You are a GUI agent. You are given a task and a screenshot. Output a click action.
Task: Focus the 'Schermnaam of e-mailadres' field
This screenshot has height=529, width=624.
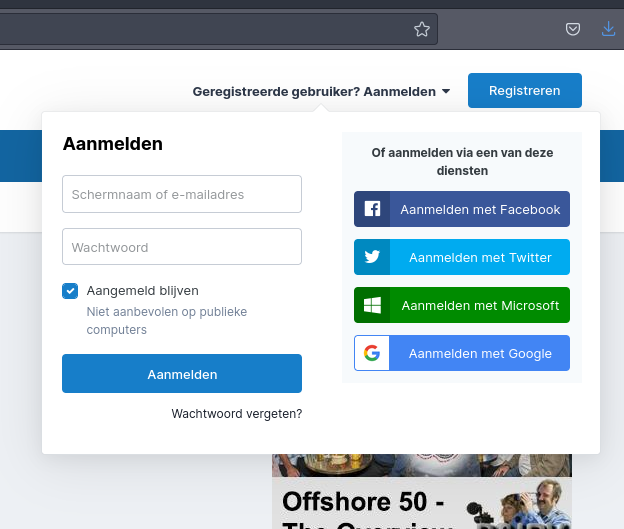coord(182,194)
